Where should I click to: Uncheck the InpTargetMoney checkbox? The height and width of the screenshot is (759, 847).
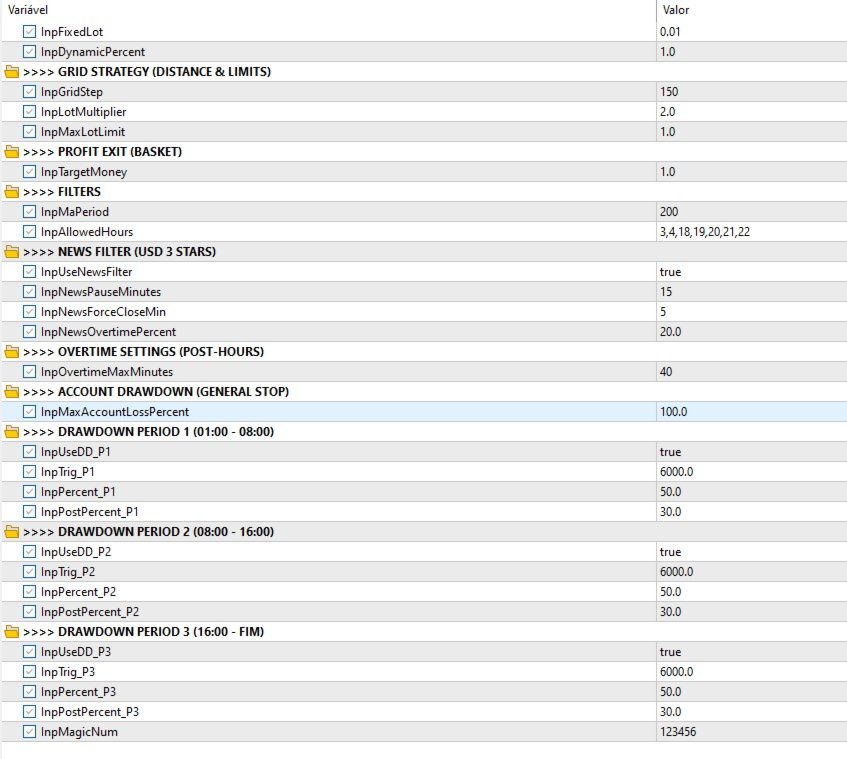pyautogui.click(x=29, y=172)
